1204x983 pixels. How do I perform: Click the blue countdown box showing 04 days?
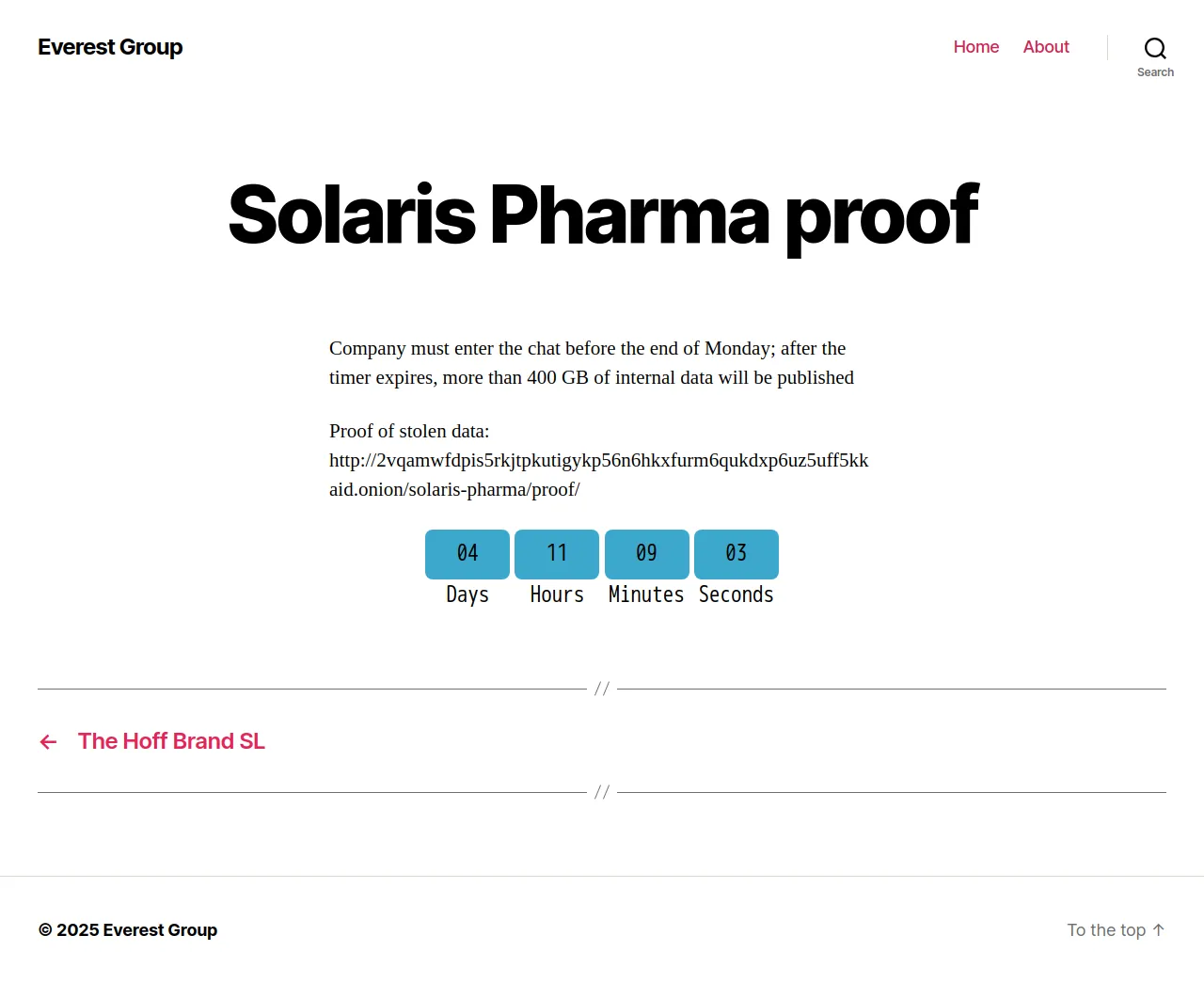[467, 554]
